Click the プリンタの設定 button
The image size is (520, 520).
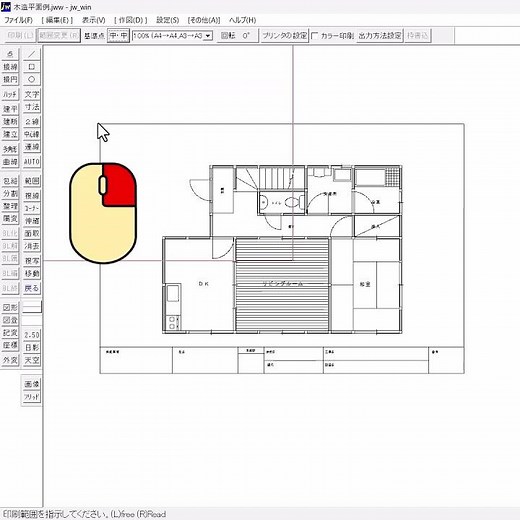[x=284, y=36]
